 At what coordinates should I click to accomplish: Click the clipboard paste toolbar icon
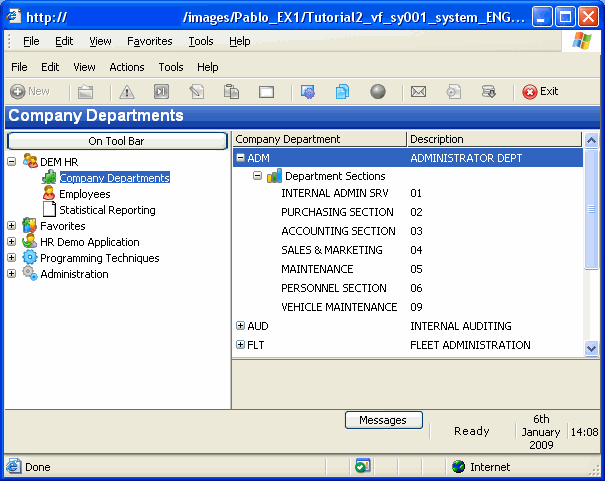click(231, 92)
